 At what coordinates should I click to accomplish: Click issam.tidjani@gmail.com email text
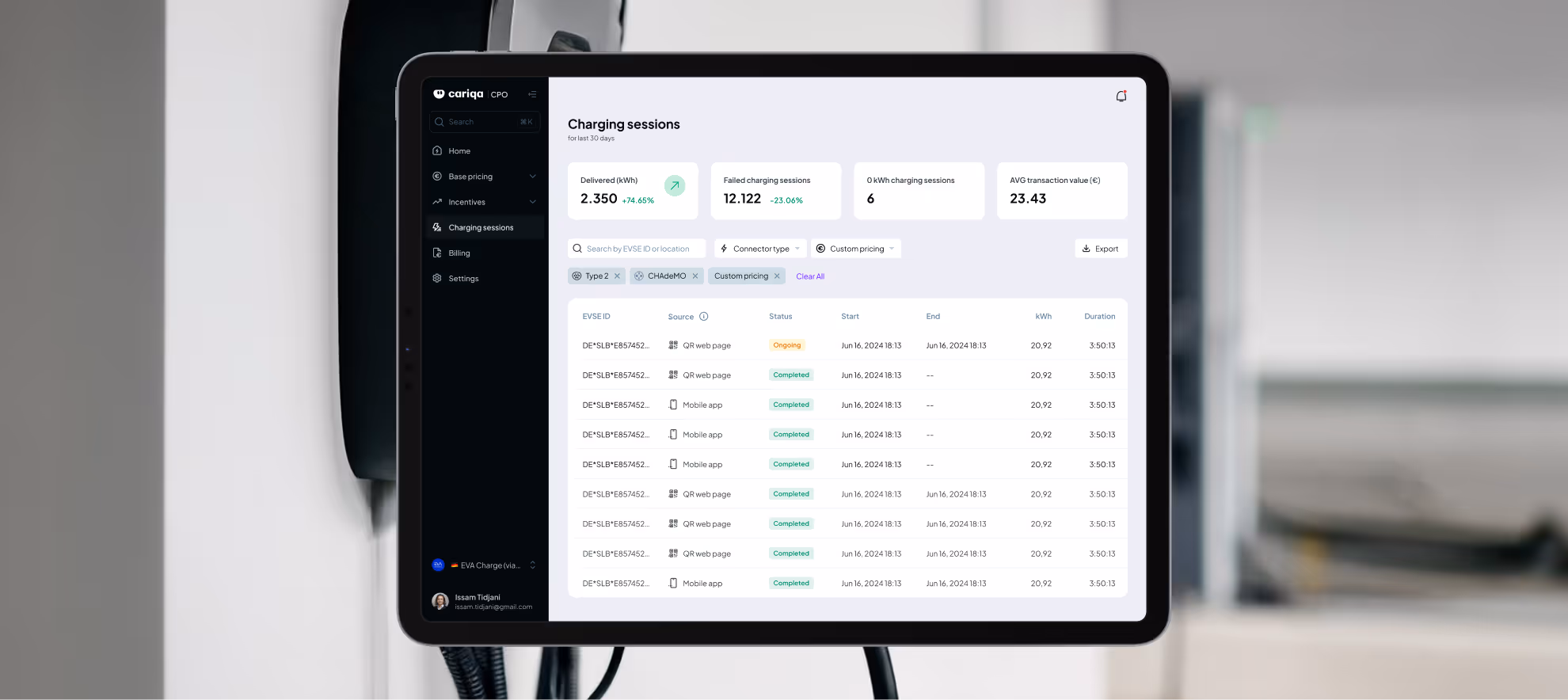[493, 607]
